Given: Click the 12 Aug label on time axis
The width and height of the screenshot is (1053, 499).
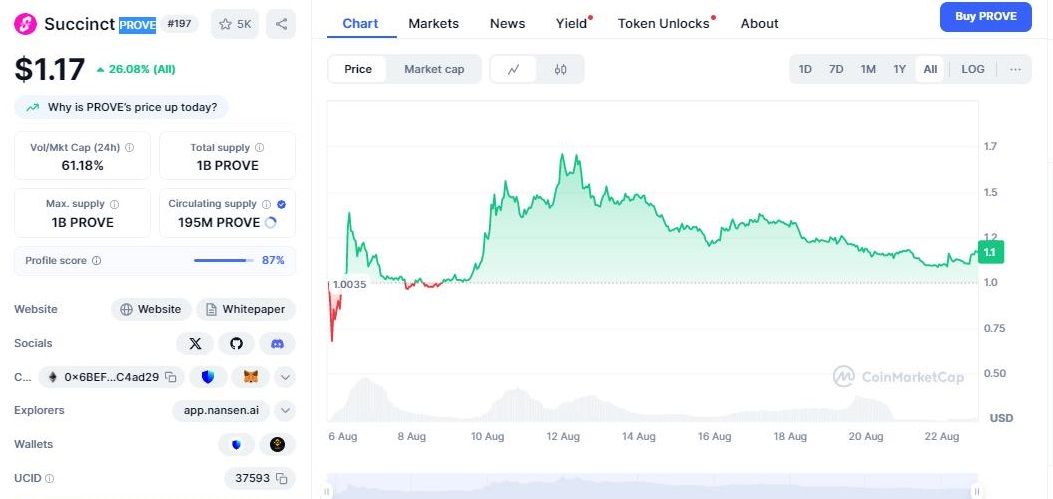Looking at the screenshot, I should click(563, 437).
